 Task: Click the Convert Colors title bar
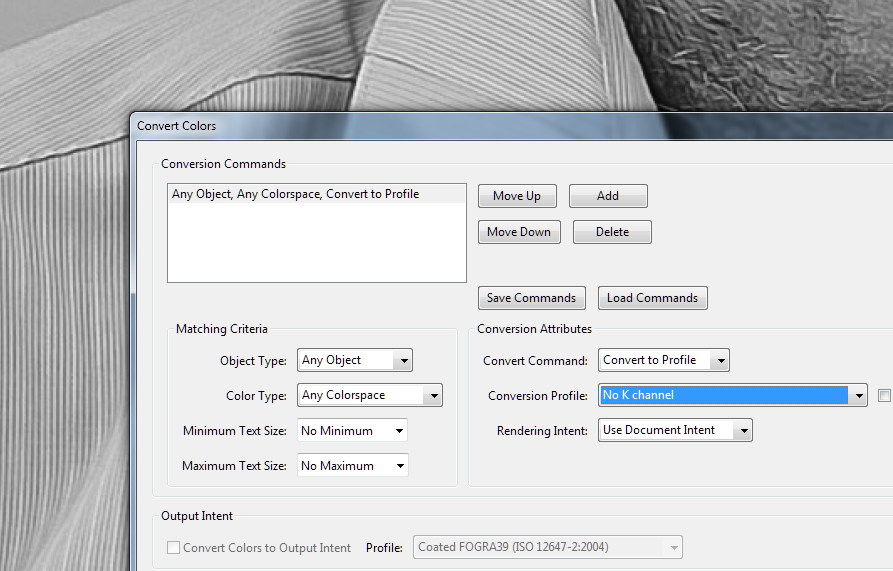tap(511, 126)
